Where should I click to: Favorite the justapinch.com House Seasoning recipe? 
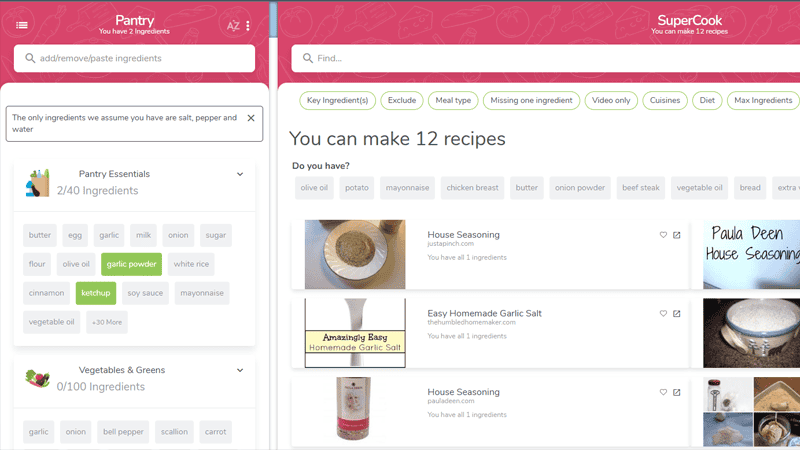[x=663, y=235]
